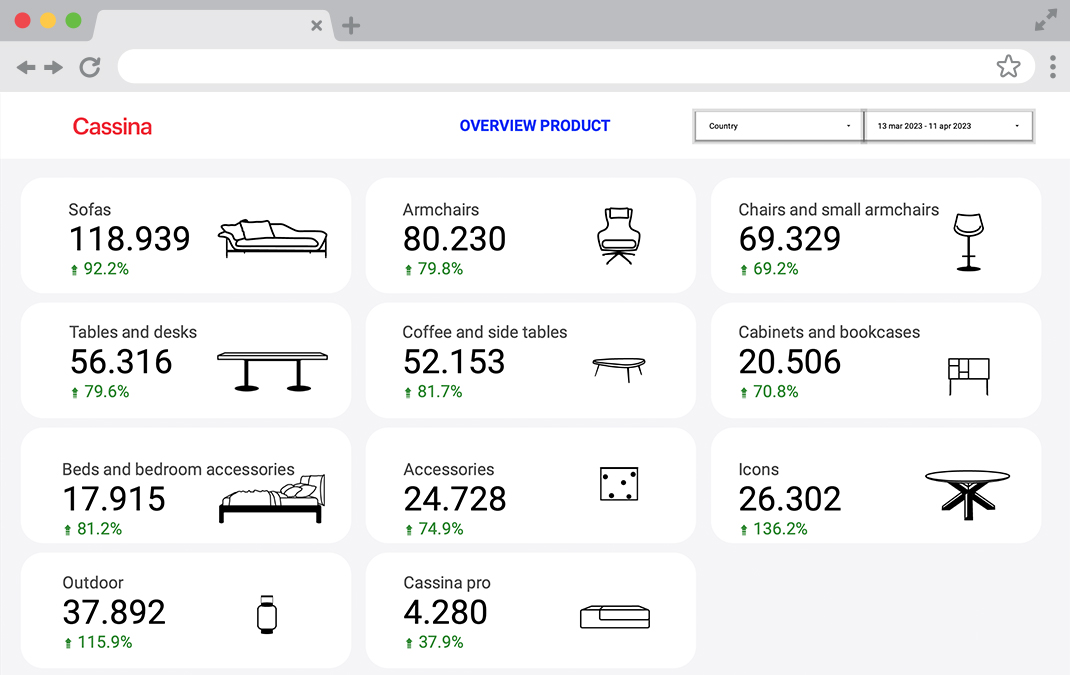Click the table icon in Tables and desks

click(x=272, y=372)
